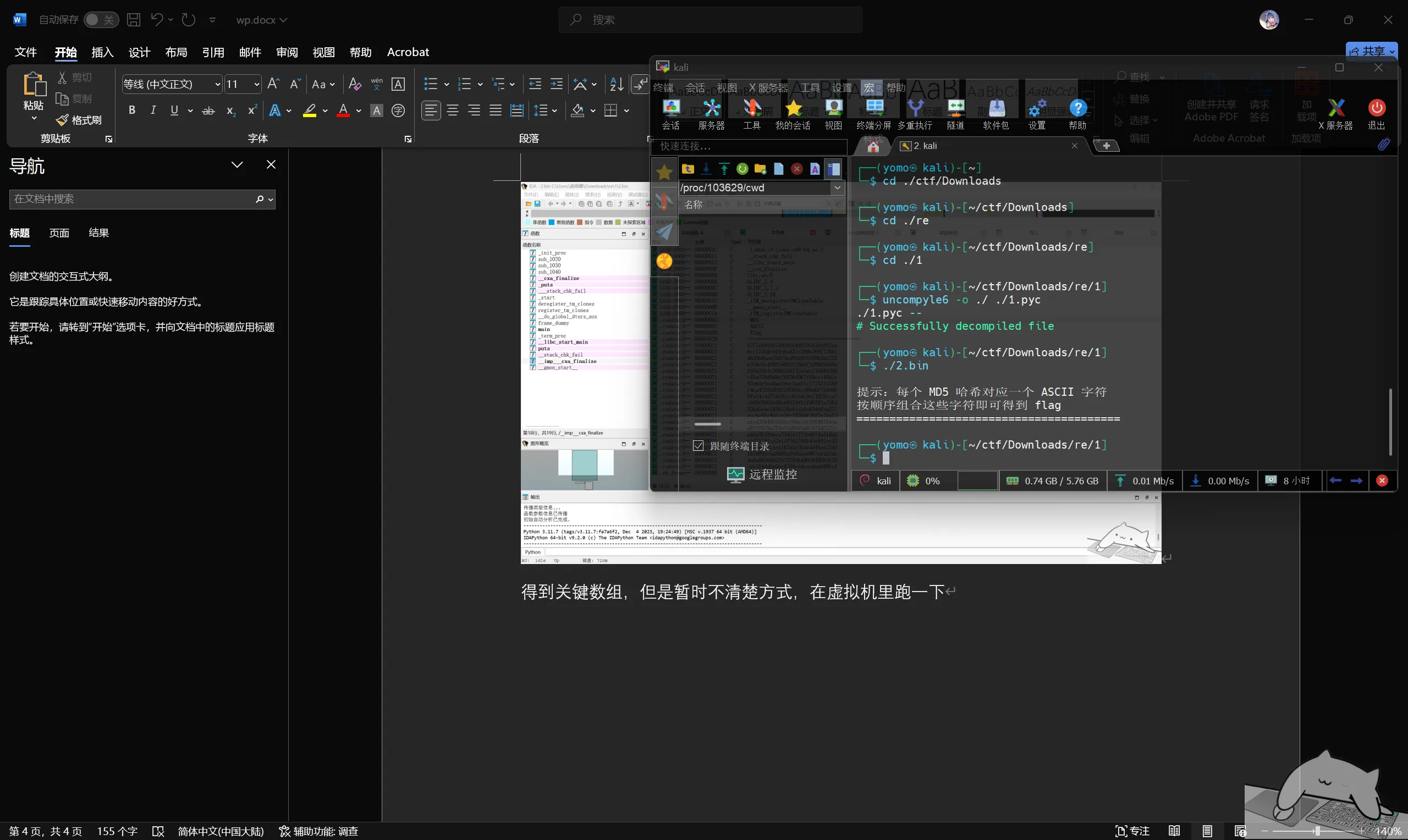Open the font name 等线 dropdown

[x=217, y=84]
